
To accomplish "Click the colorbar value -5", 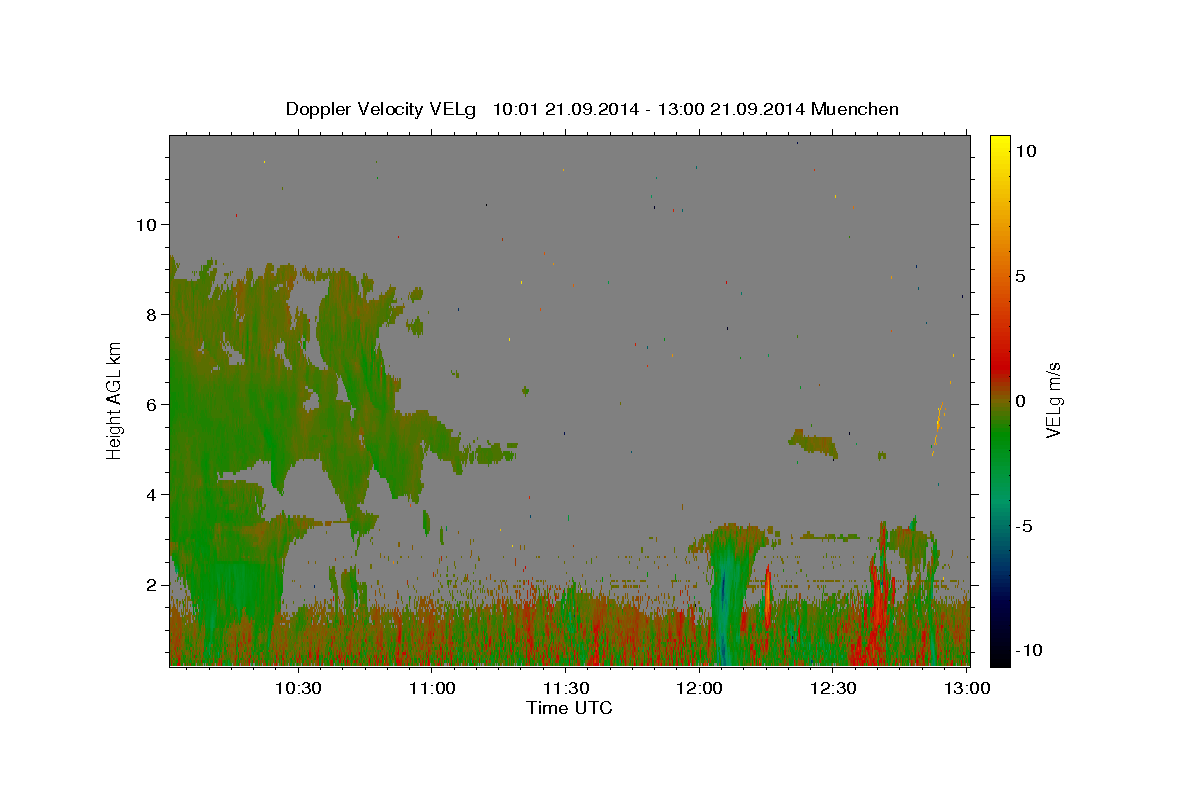I will [1023, 526].
